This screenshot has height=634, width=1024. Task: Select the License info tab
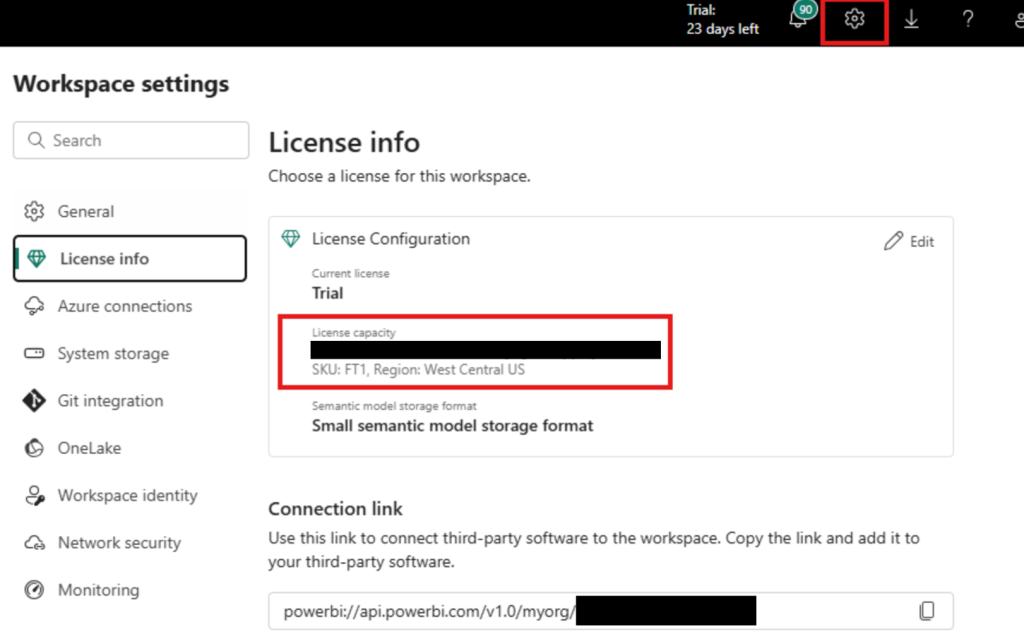129,259
